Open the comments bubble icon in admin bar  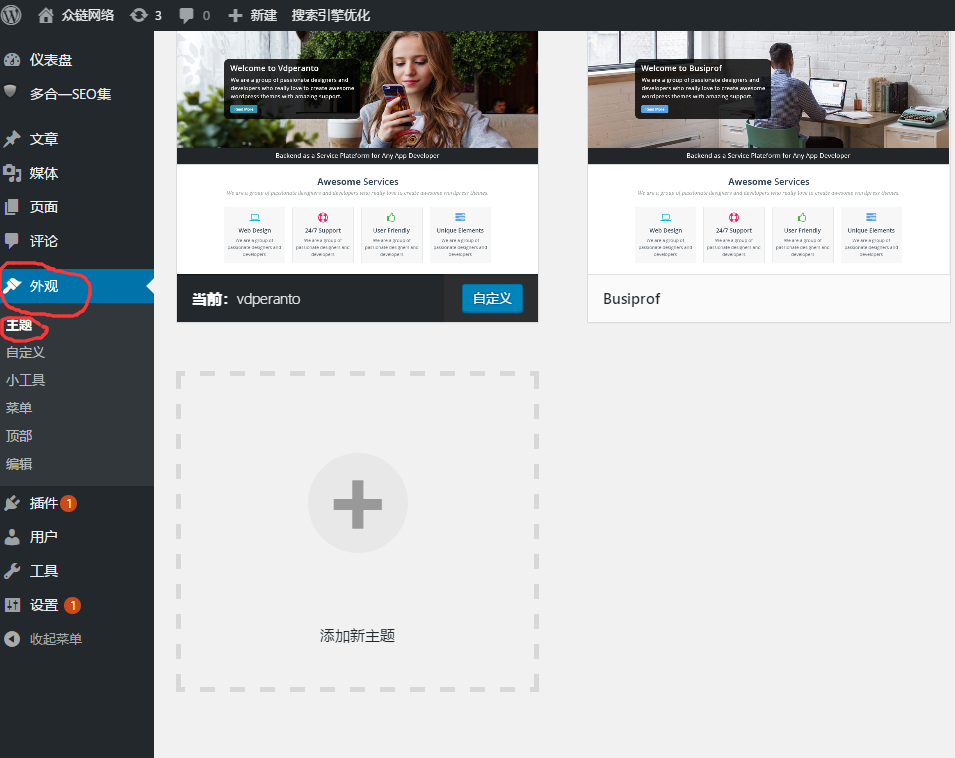coord(186,15)
